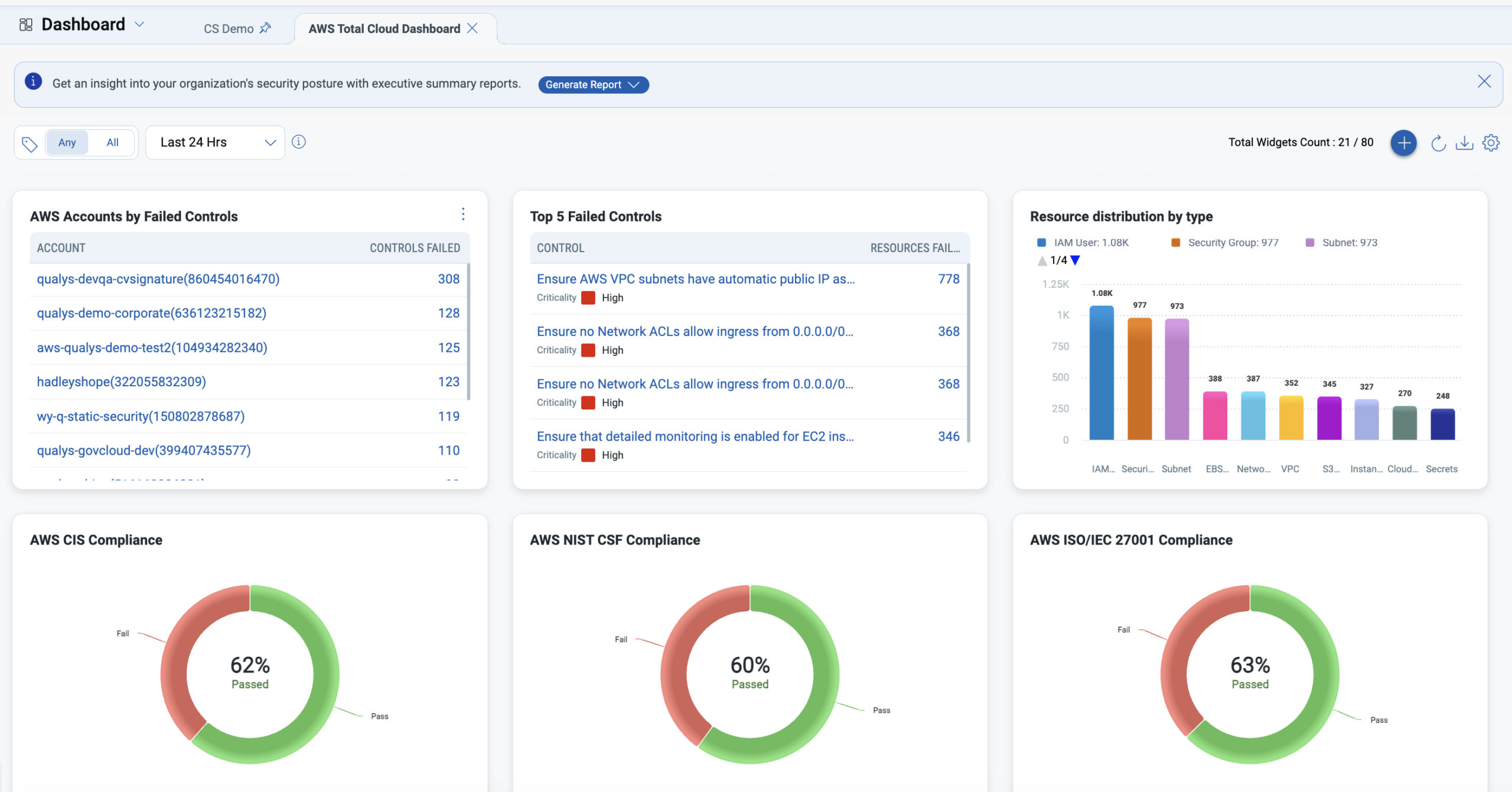This screenshot has height=792, width=1512.
Task: Open dashboard settings gear
Action: [x=1492, y=142]
